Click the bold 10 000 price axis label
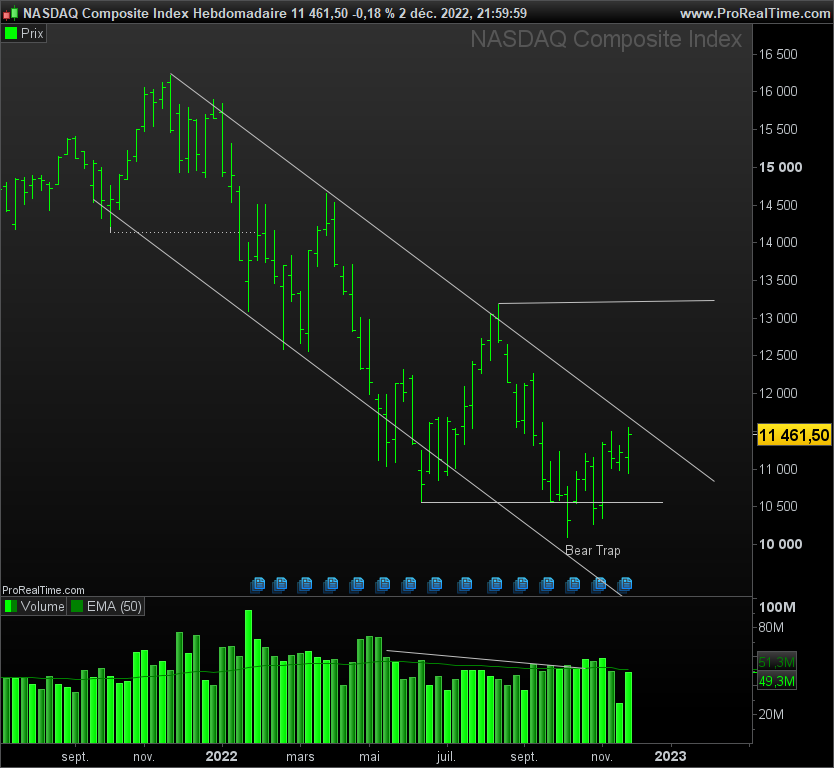The width and height of the screenshot is (834, 768). coord(780,544)
